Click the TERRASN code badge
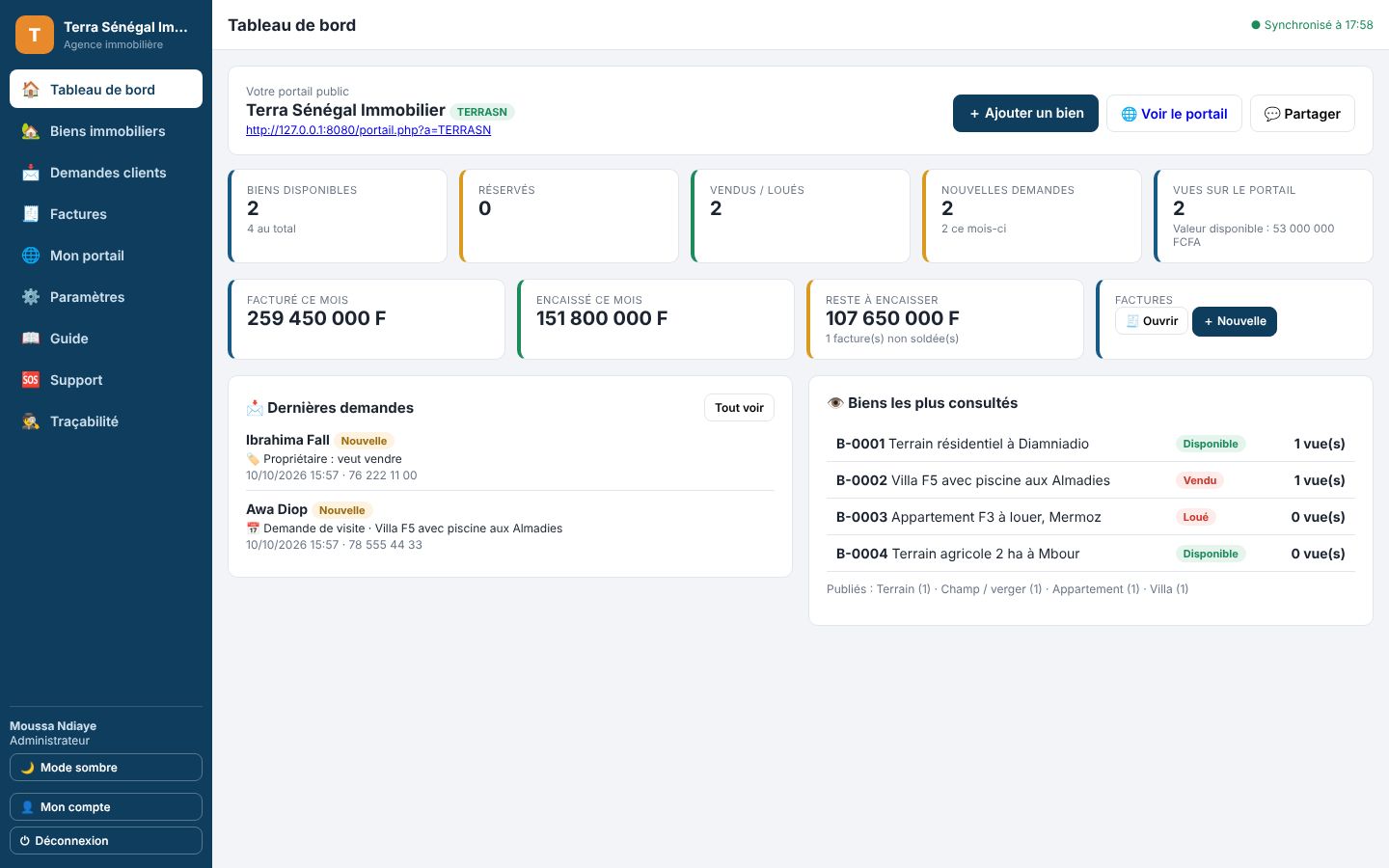 [482, 112]
